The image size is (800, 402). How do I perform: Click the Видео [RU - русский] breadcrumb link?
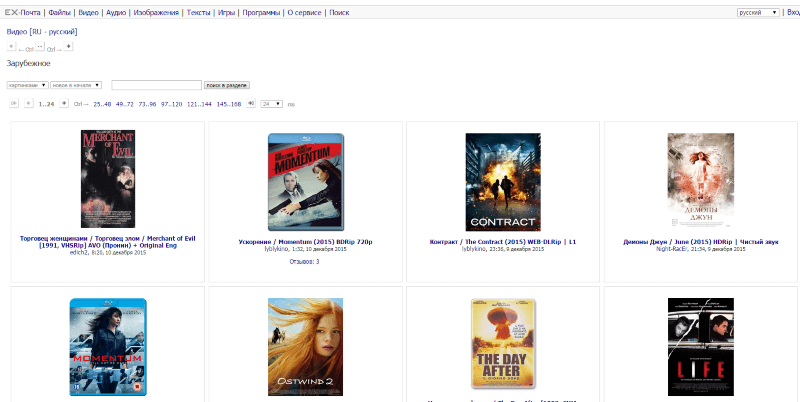pos(42,32)
